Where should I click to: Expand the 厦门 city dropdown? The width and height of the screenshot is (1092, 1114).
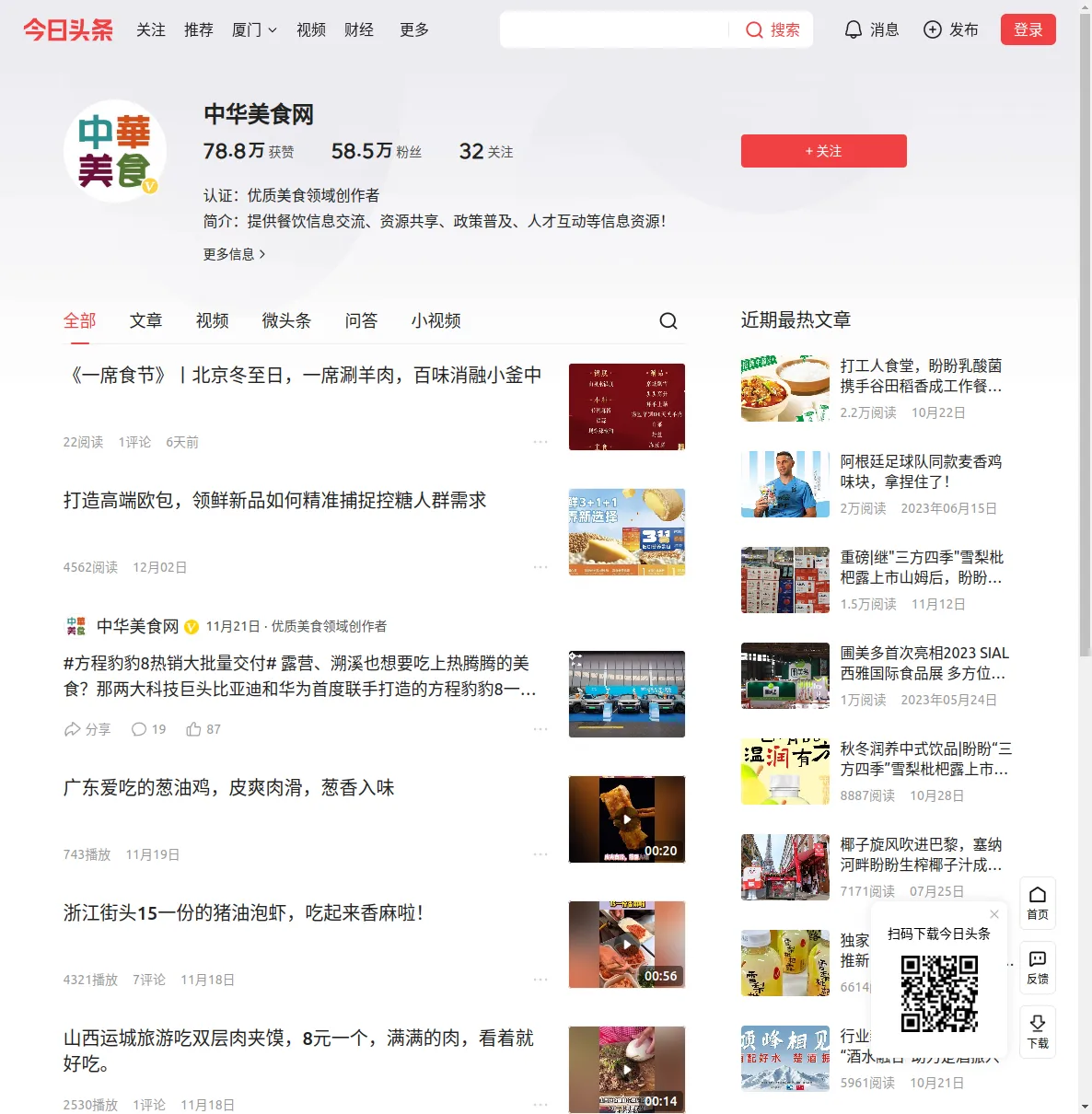(x=254, y=29)
